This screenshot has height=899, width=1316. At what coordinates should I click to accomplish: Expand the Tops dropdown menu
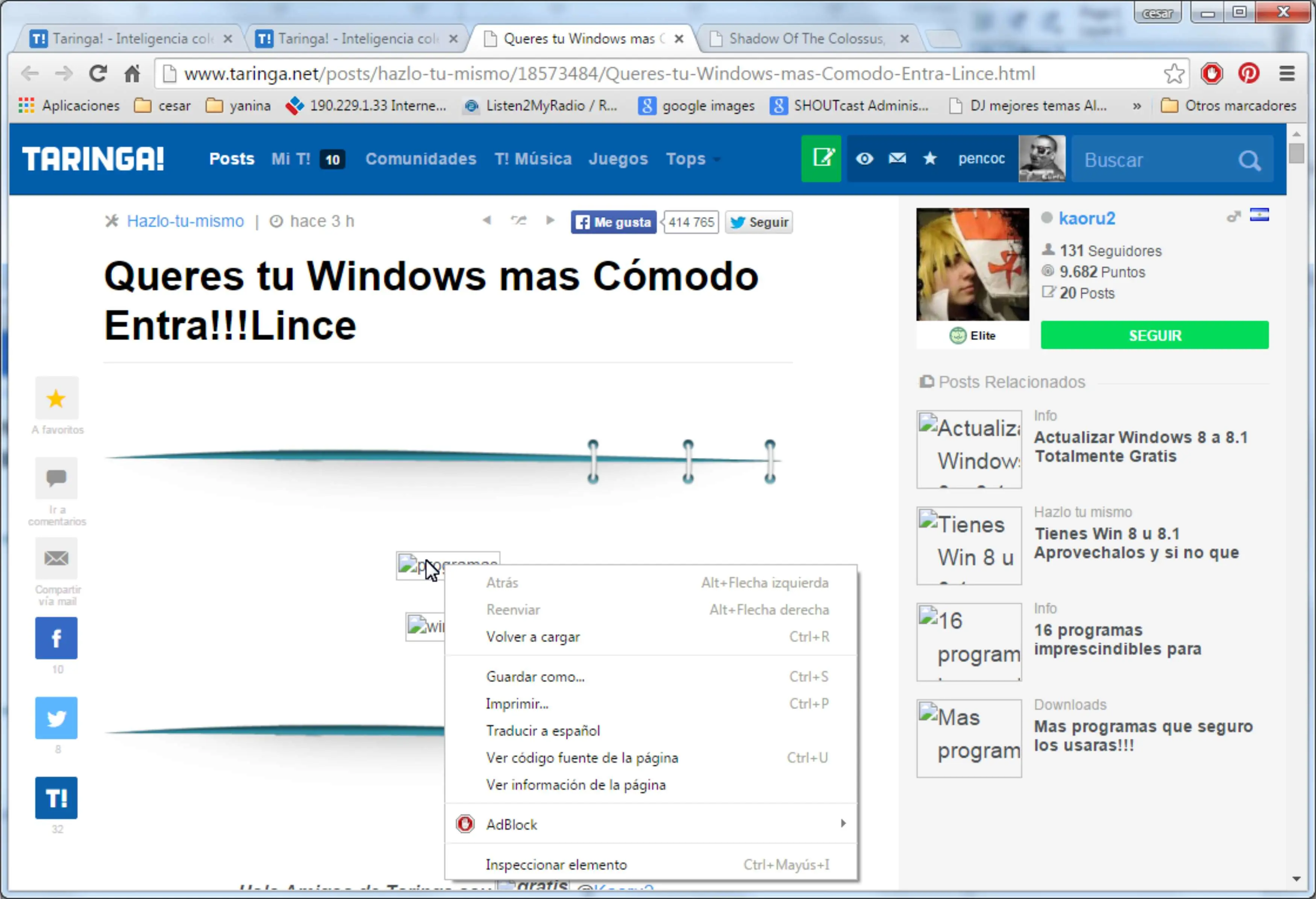[x=693, y=159]
